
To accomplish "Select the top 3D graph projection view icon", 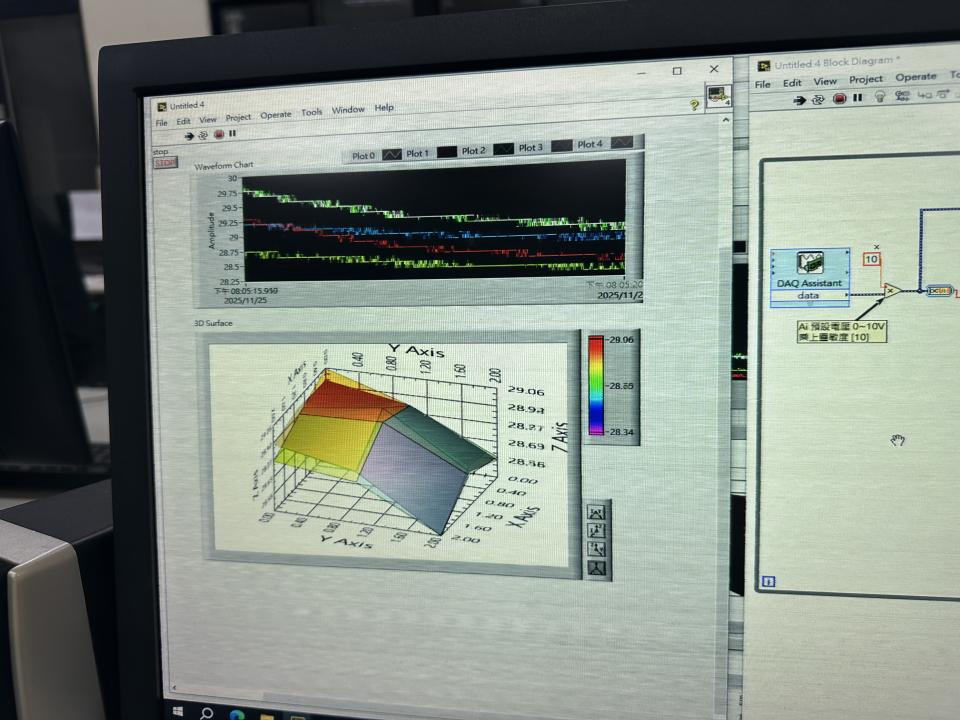I will [x=597, y=513].
